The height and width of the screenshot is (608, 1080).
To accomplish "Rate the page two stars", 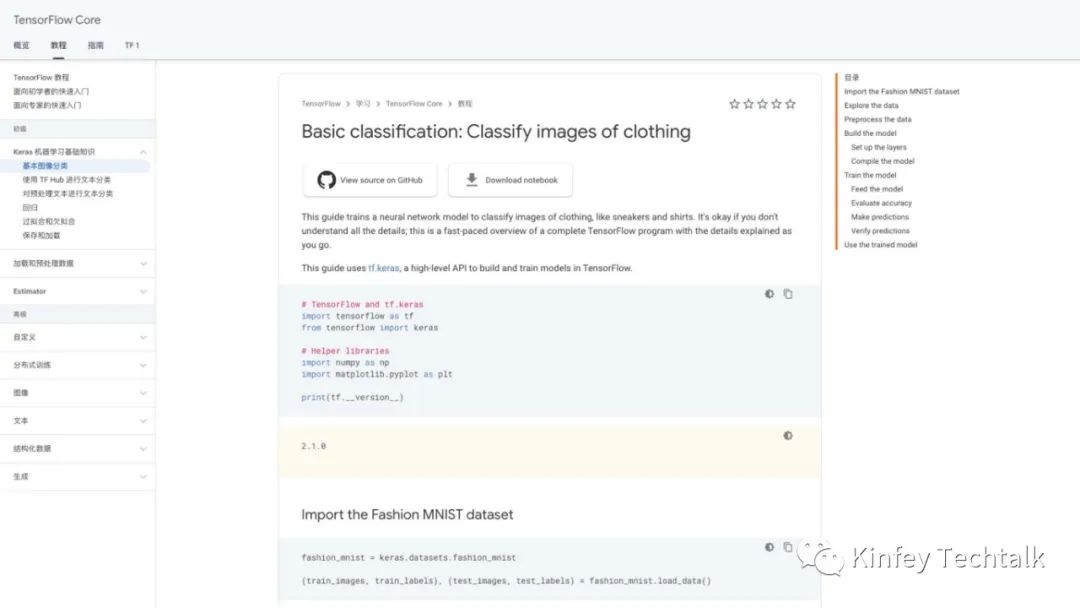I will click(x=749, y=104).
